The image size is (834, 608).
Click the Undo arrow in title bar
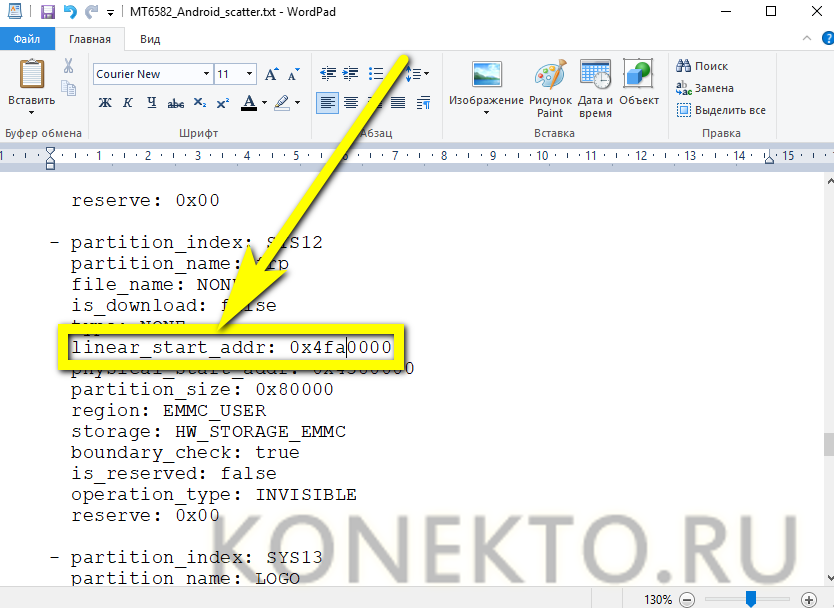(69, 12)
